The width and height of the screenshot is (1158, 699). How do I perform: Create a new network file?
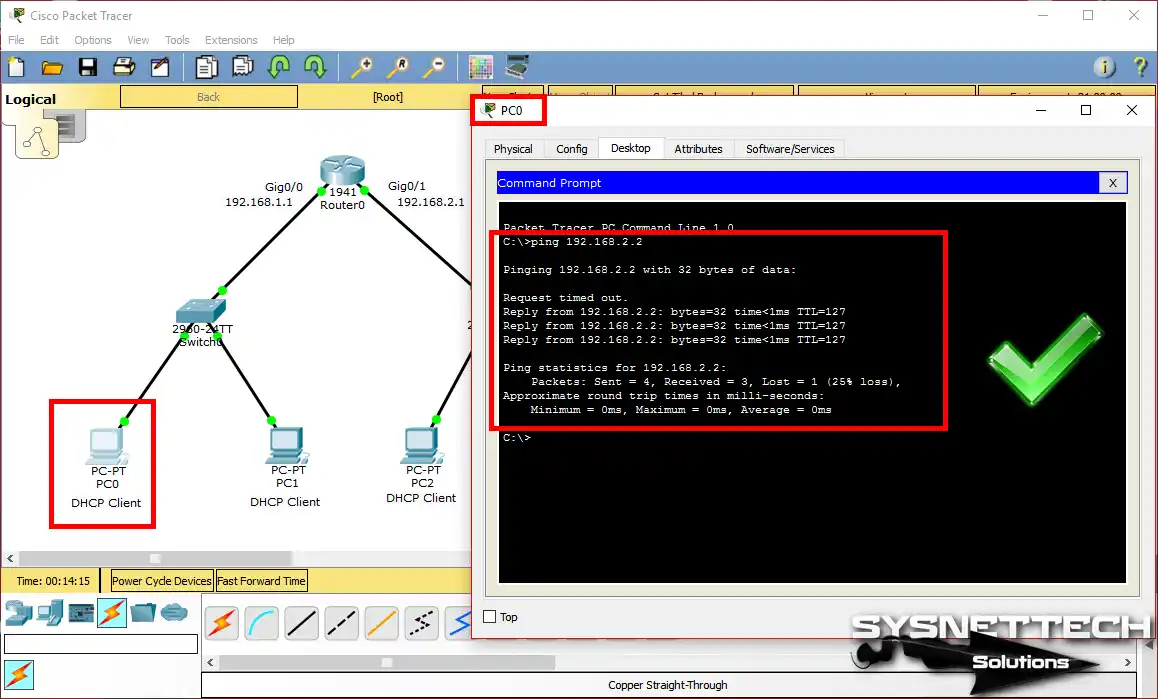[16, 66]
